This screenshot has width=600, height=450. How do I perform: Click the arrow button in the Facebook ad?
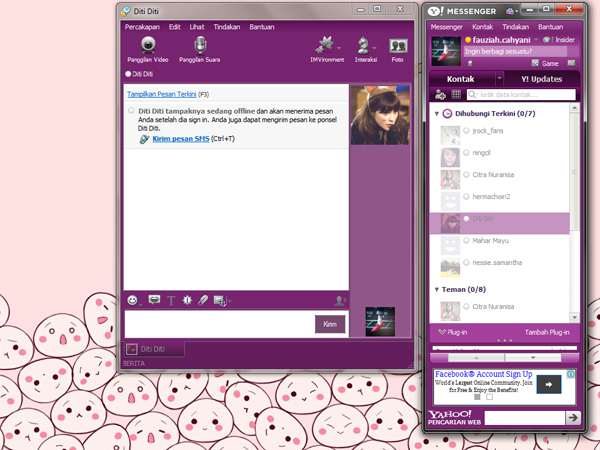[549, 384]
